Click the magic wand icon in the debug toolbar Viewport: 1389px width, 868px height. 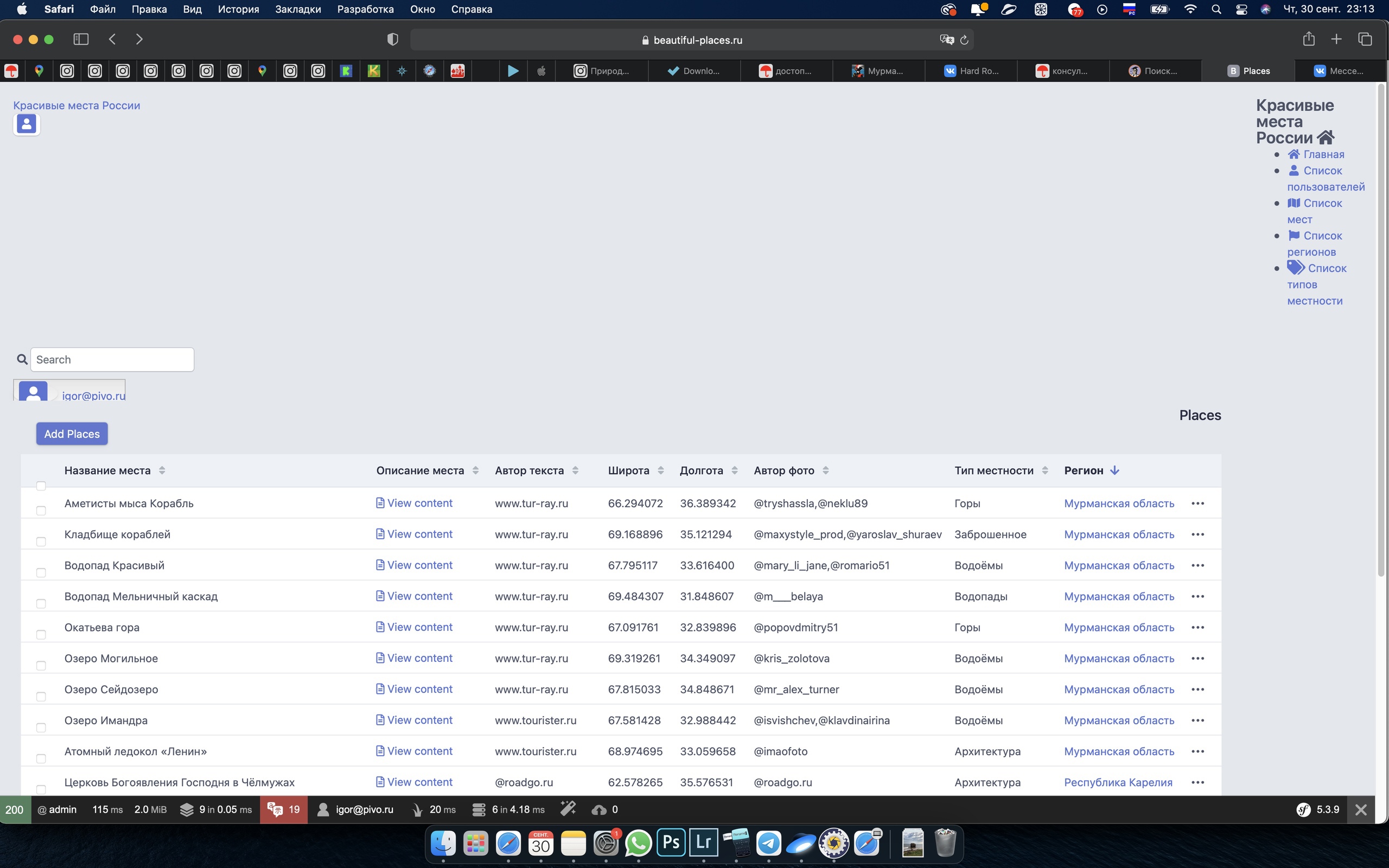[568, 809]
